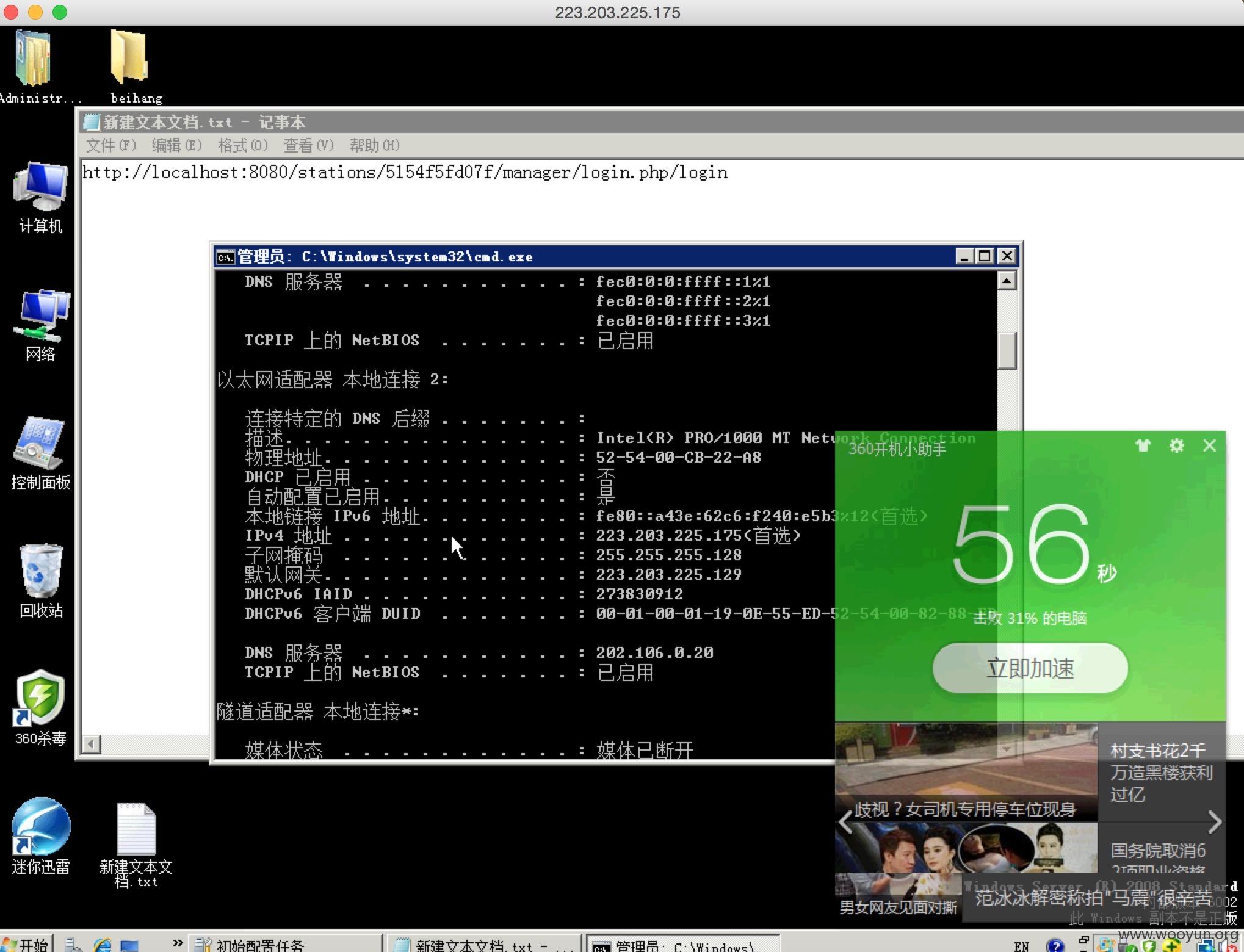Show next news with right arrow
Image resolution: width=1244 pixels, height=952 pixels.
click(x=1215, y=822)
